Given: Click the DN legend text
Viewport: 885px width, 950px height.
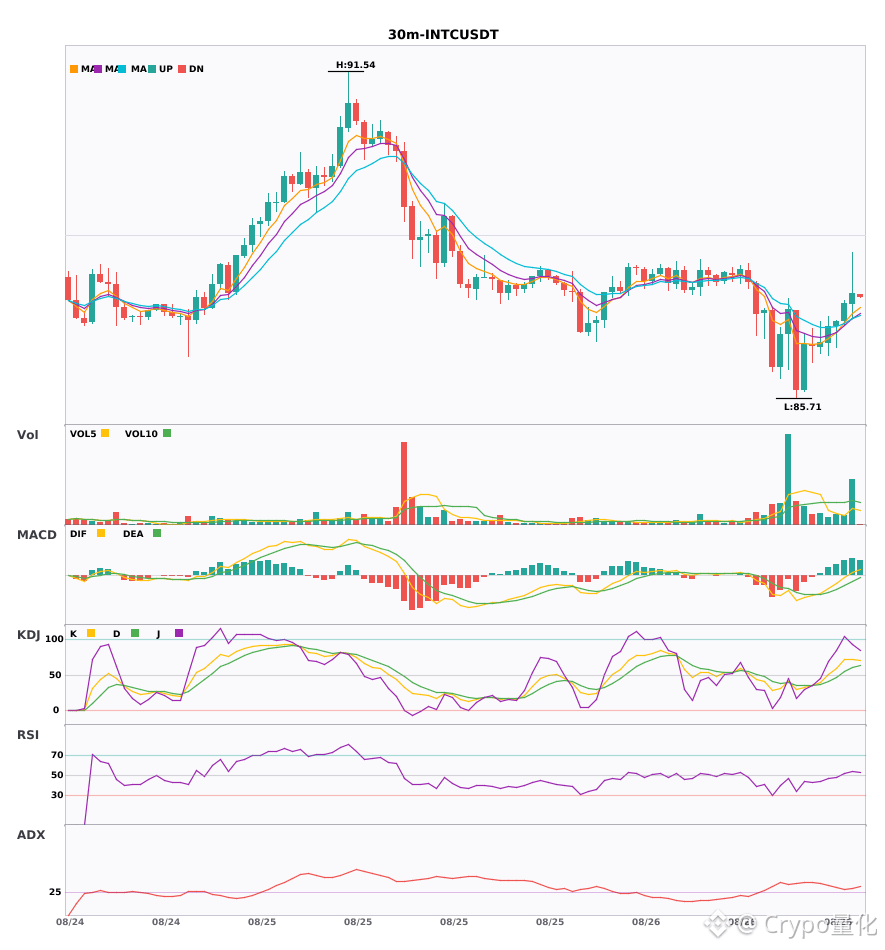Looking at the screenshot, I should coord(196,69).
